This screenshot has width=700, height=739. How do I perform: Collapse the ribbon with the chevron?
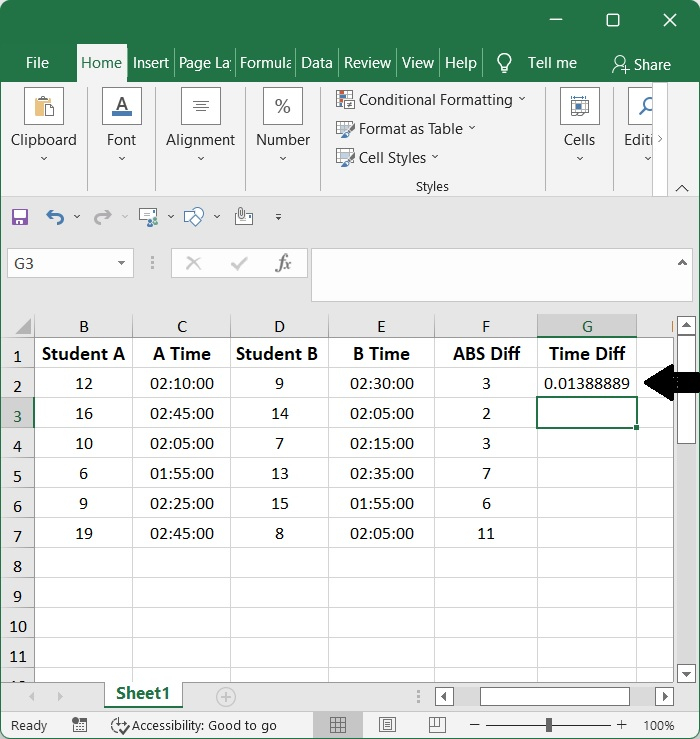tap(682, 188)
